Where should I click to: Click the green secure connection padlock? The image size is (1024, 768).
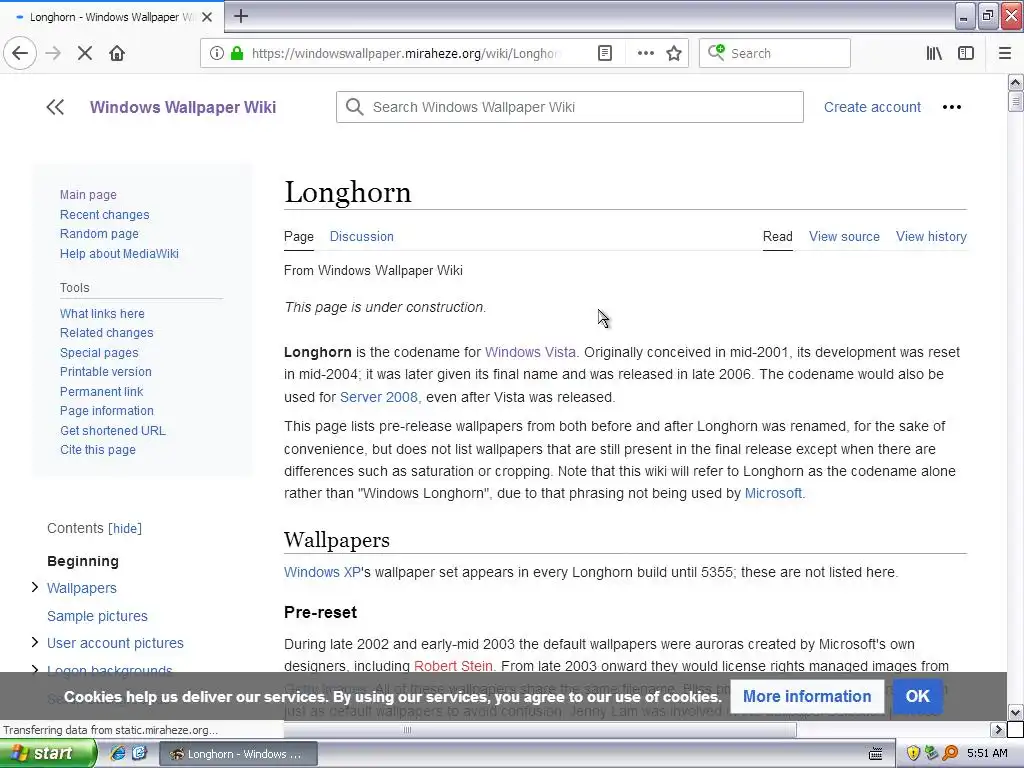click(237, 53)
